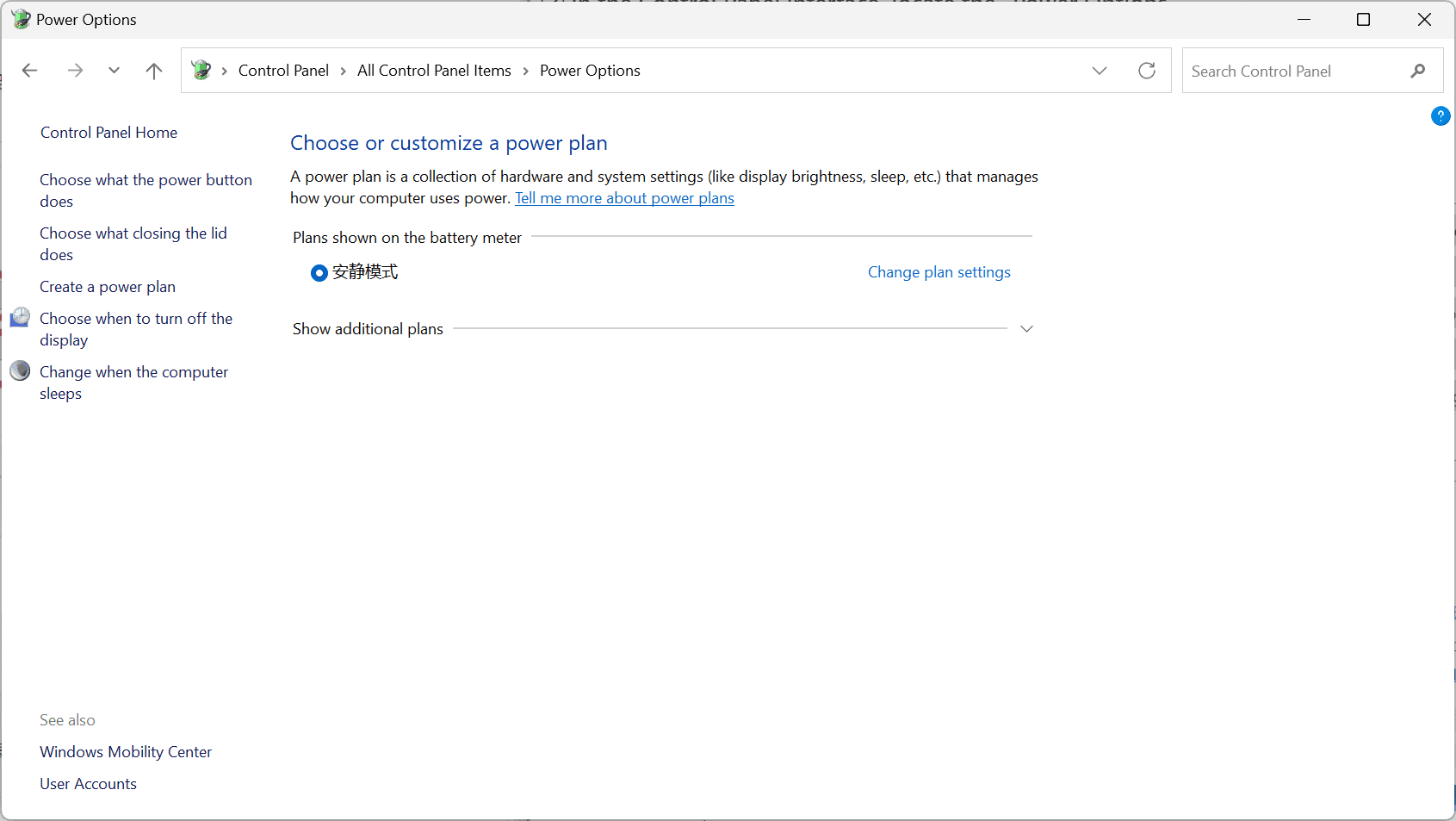Screen dimensions: 1456x821
Task: Click All Control Panel Items breadcrumb
Action: click(434, 71)
